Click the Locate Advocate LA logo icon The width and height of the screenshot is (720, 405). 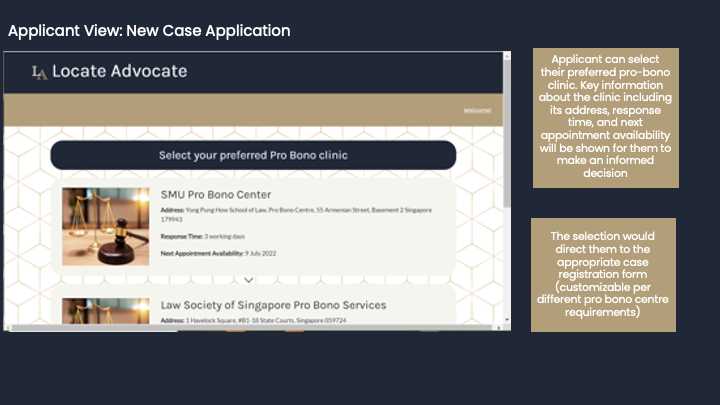39,72
